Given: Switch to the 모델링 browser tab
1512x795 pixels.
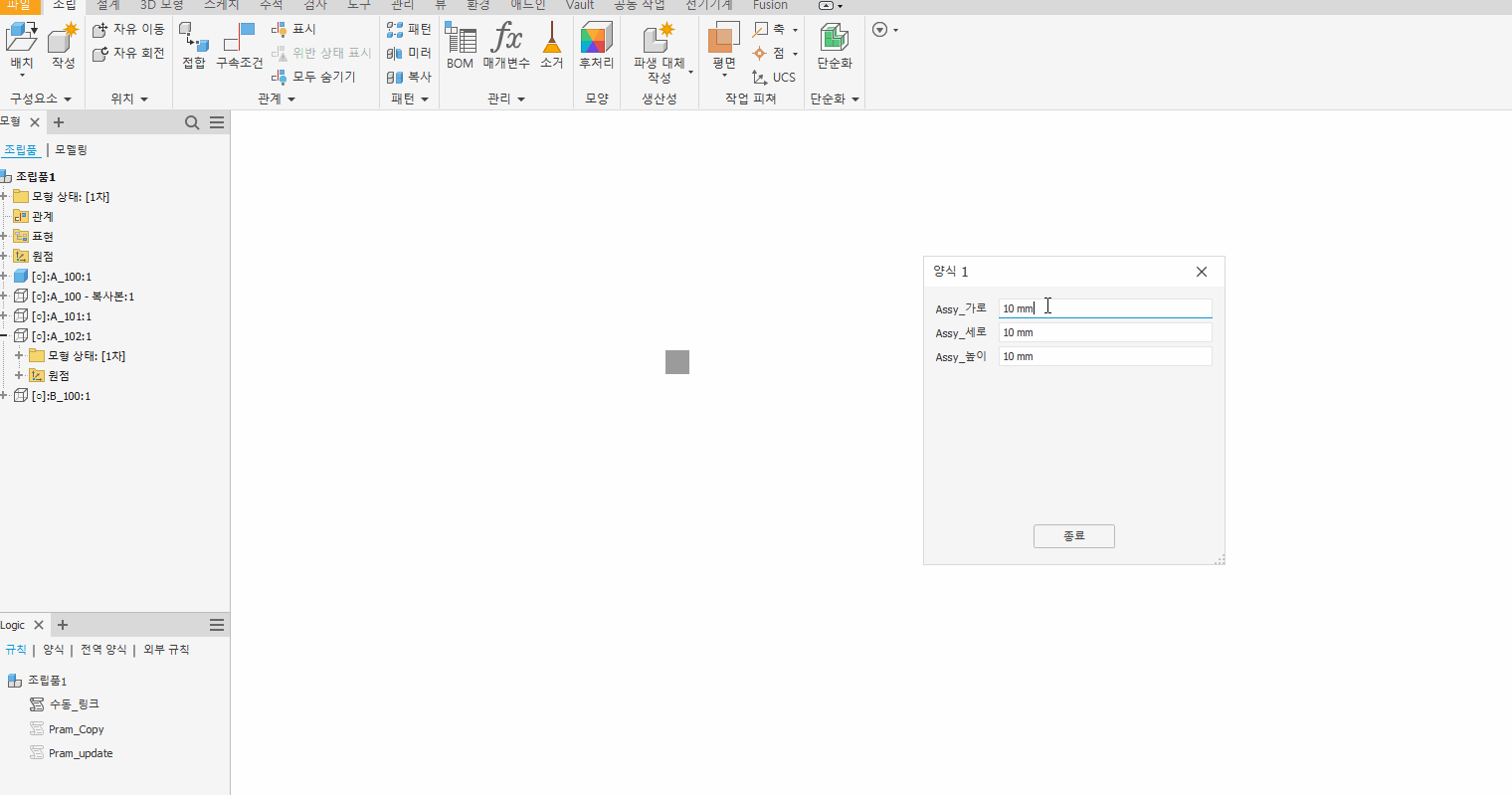Looking at the screenshot, I should [x=71, y=150].
